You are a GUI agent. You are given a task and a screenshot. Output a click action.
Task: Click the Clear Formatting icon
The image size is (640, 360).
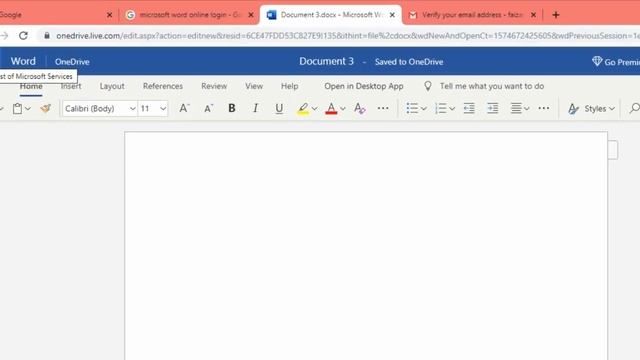point(359,108)
